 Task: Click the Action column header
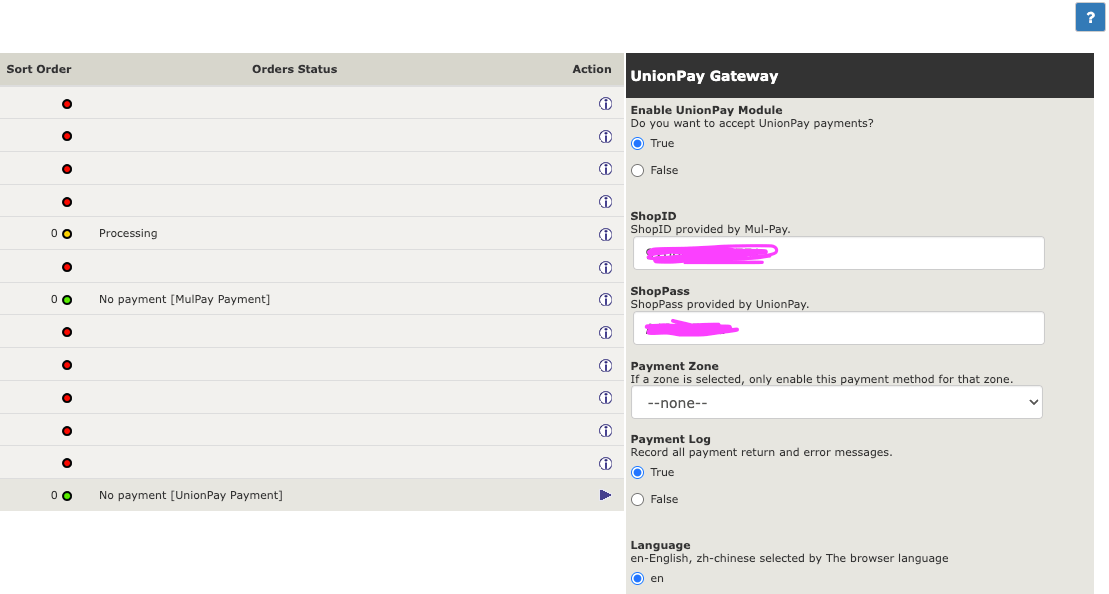(592, 69)
